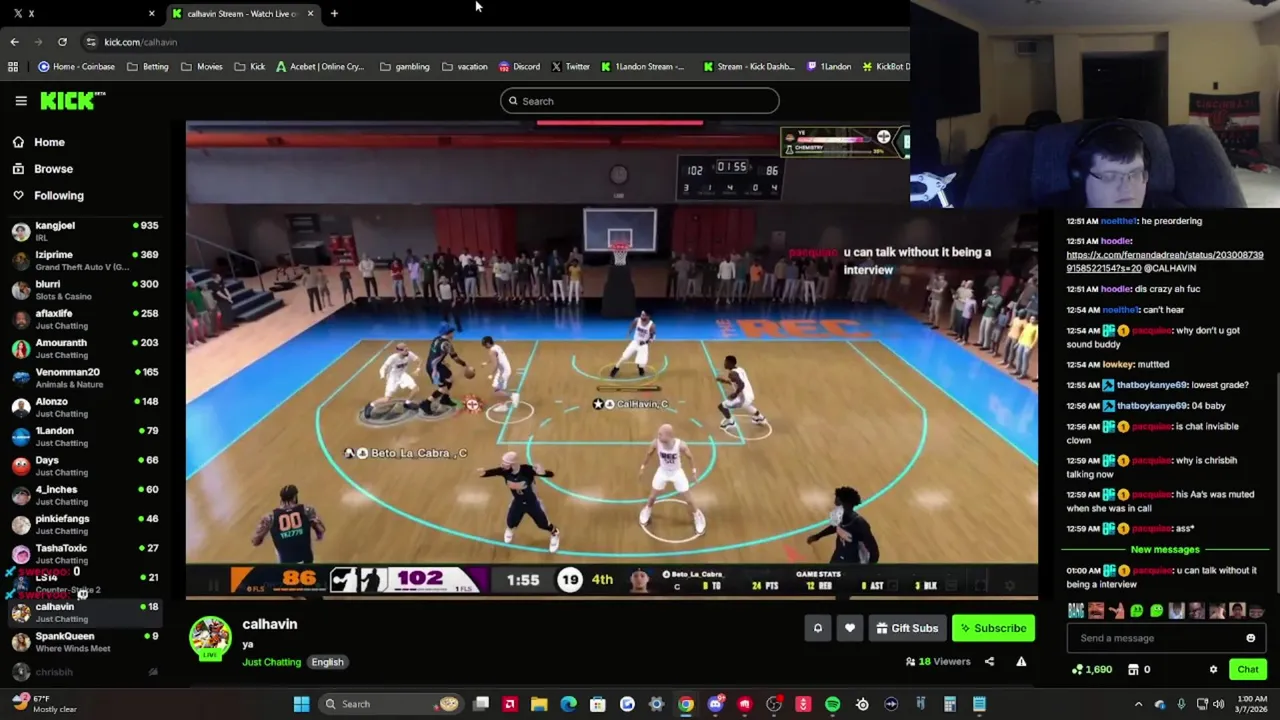1280x720 pixels.
Task: Click the 18 Viewers count
Action: point(938,661)
